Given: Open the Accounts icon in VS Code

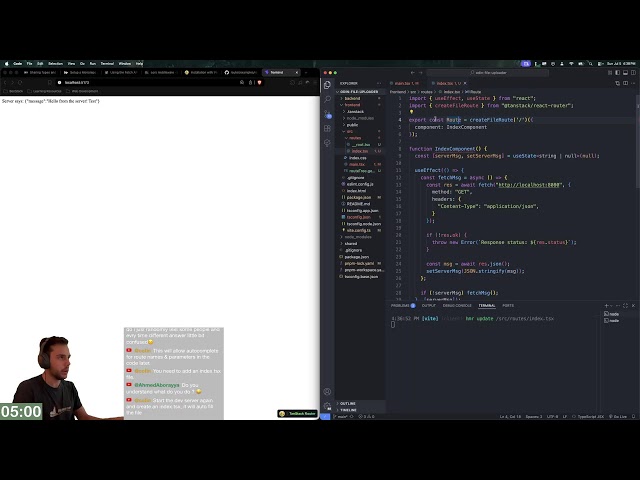Looking at the screenshot, I should pyautogui.click(x=327, y=391).
